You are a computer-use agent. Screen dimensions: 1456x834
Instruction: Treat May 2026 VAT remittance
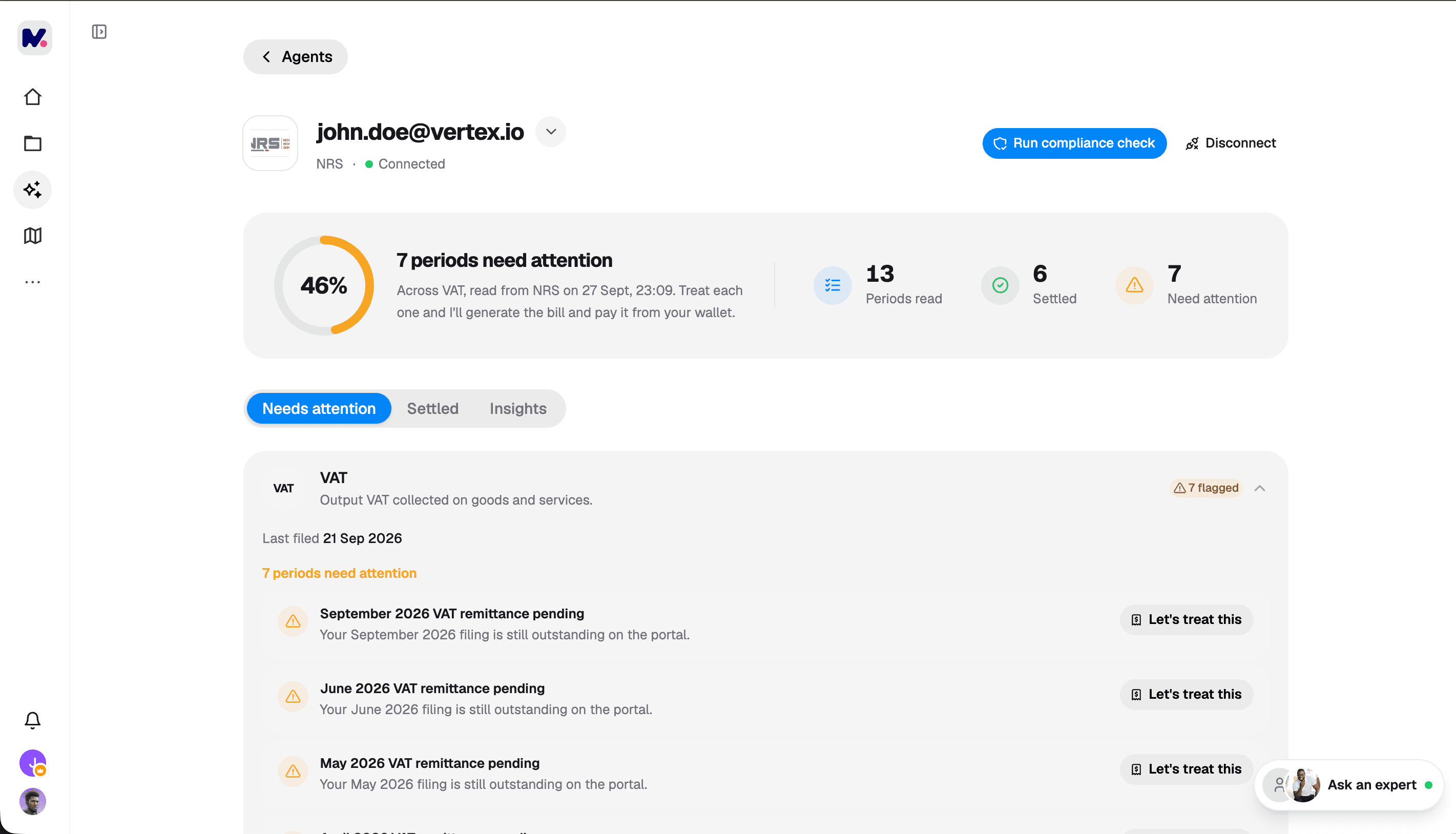tap(1186, 769)
